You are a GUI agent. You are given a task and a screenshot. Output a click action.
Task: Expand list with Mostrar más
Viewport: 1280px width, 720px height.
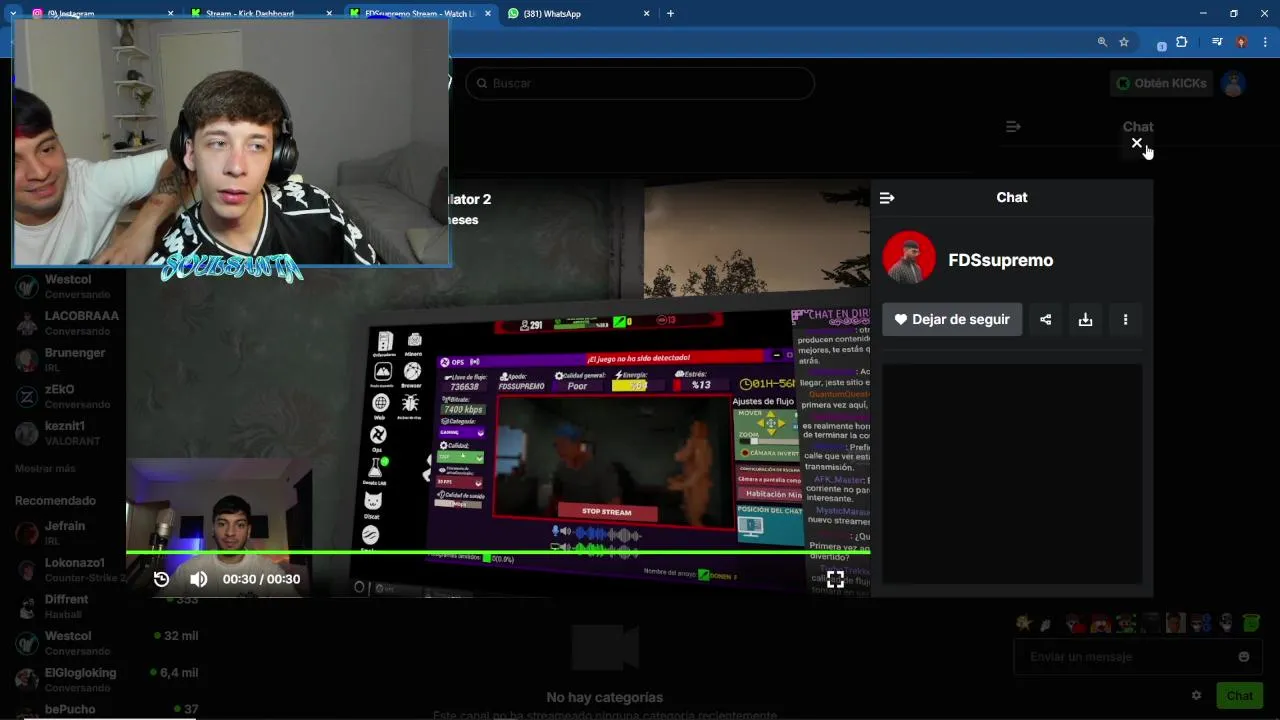(45, 469)
